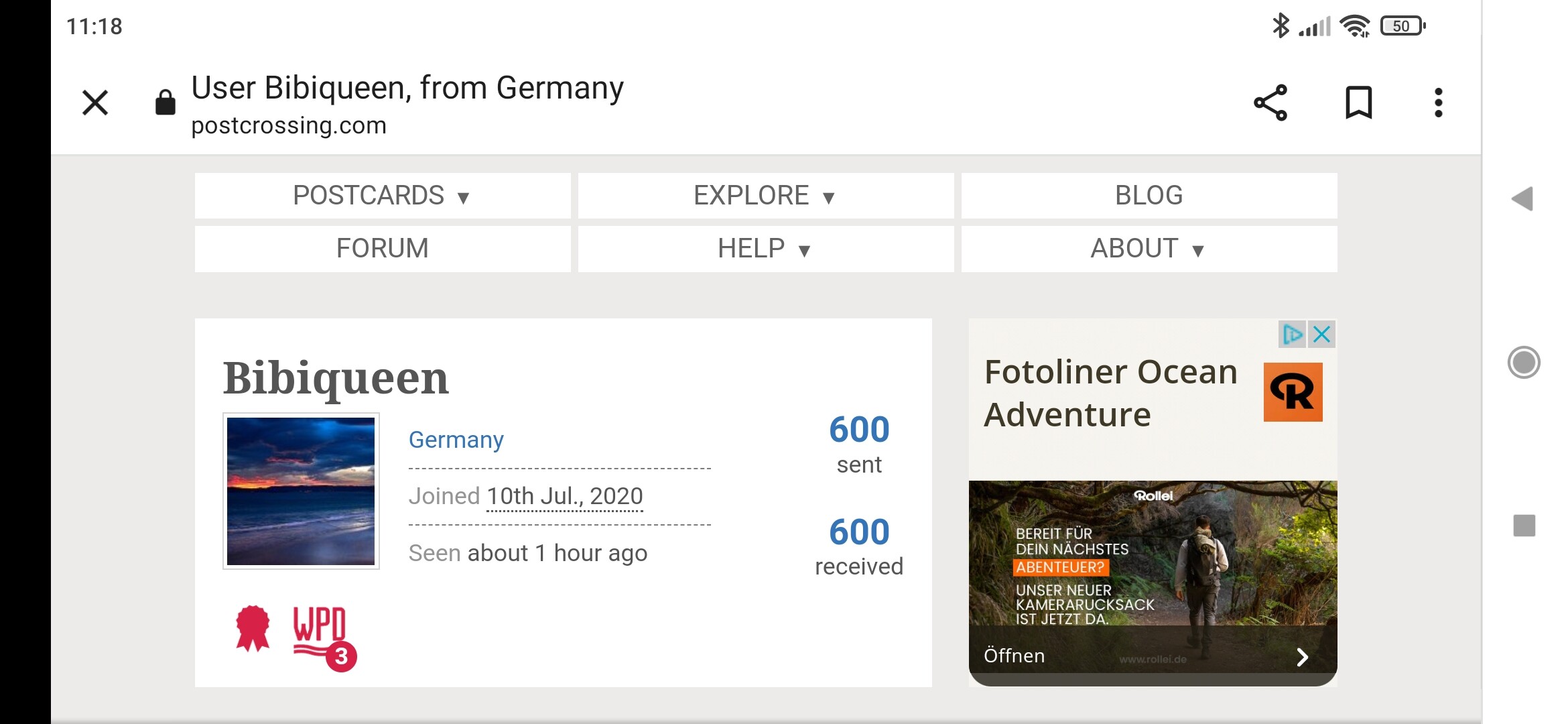Bookmark this page with bookmark icon

(x=1359, y=103)
